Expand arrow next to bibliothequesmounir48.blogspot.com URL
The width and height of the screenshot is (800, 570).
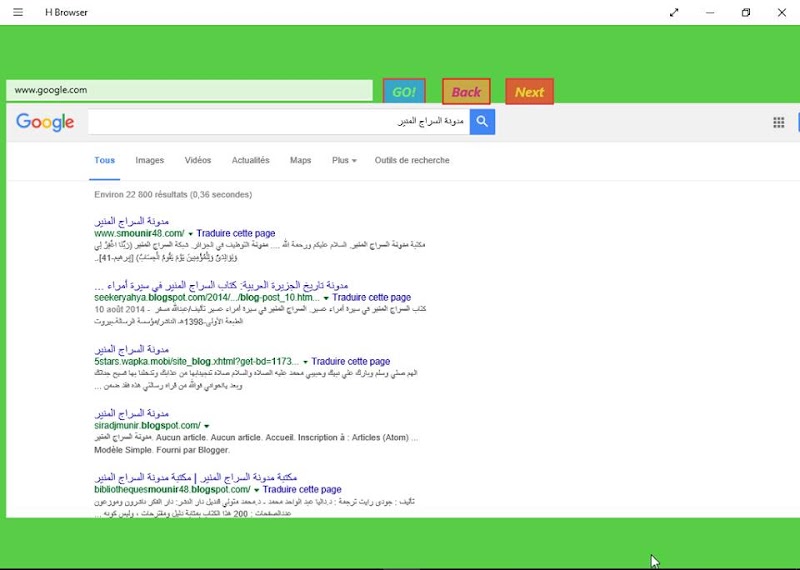[x=257, y=490]
